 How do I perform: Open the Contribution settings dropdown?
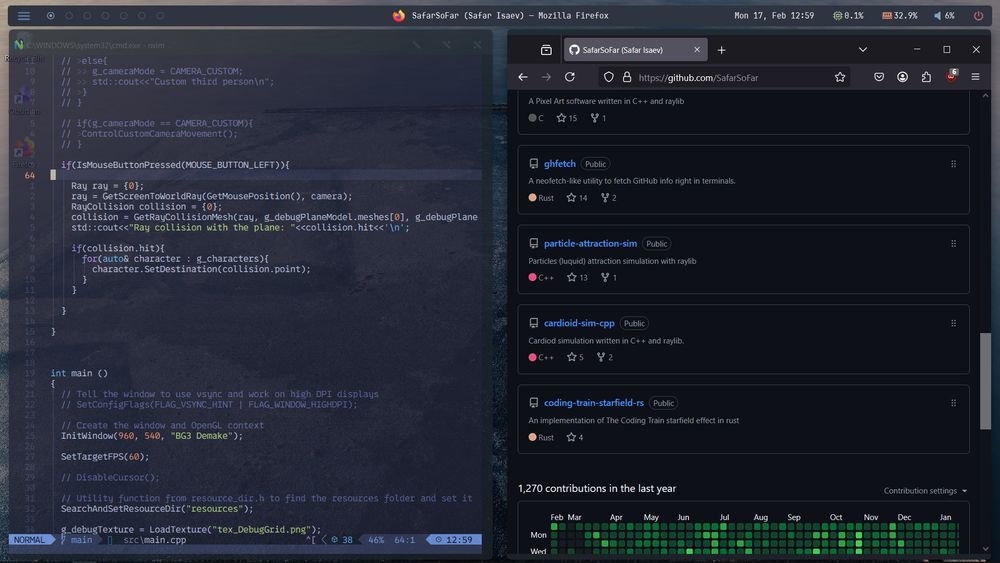coord(925,491)
